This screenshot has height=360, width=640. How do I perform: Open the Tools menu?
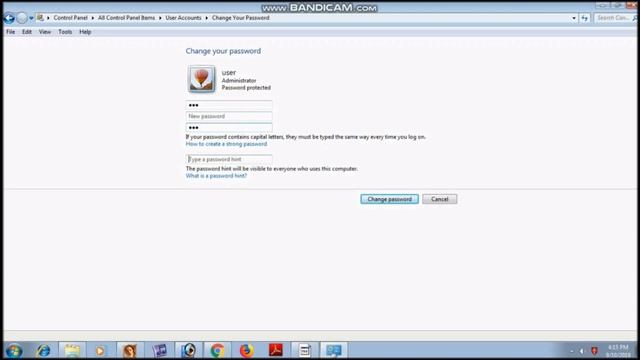point(65,32)
